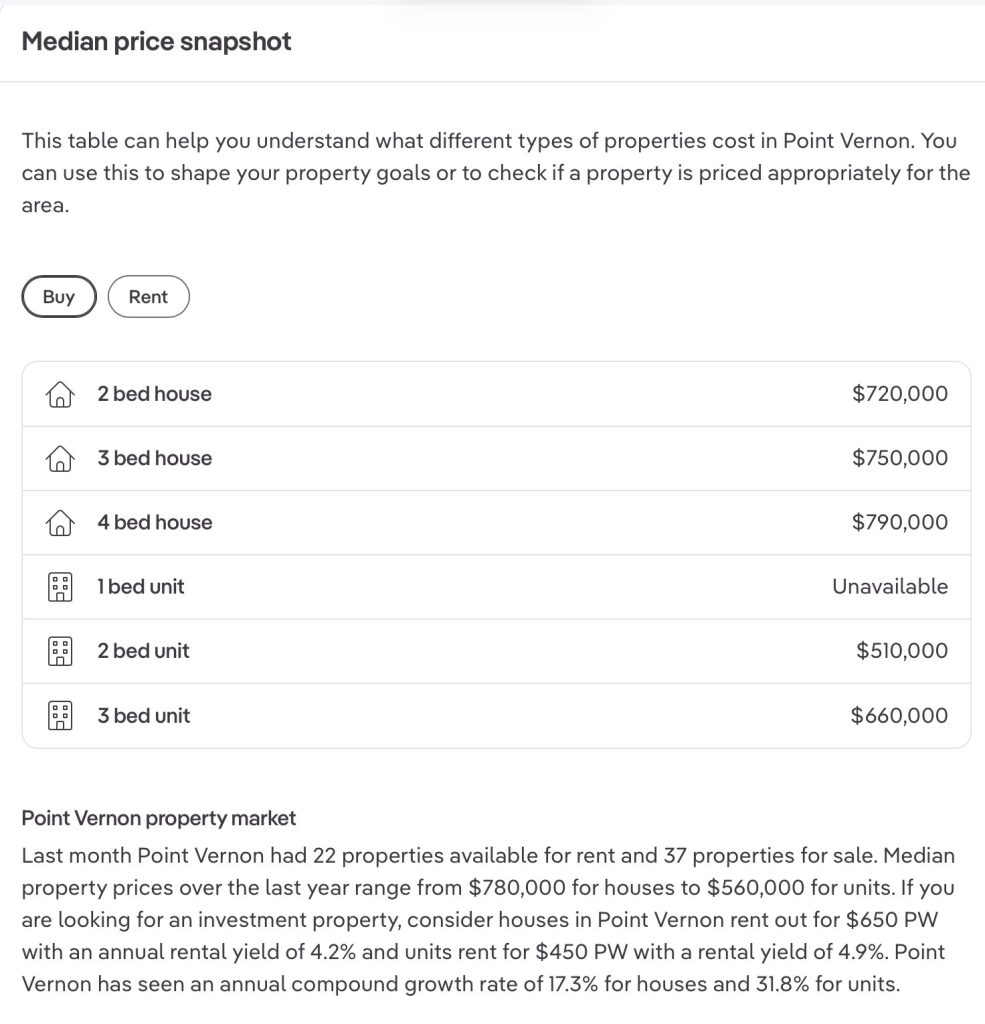Click the Unavailable status for 1 bed unit
Screen dimensions: 985x1024
[889, 586]
